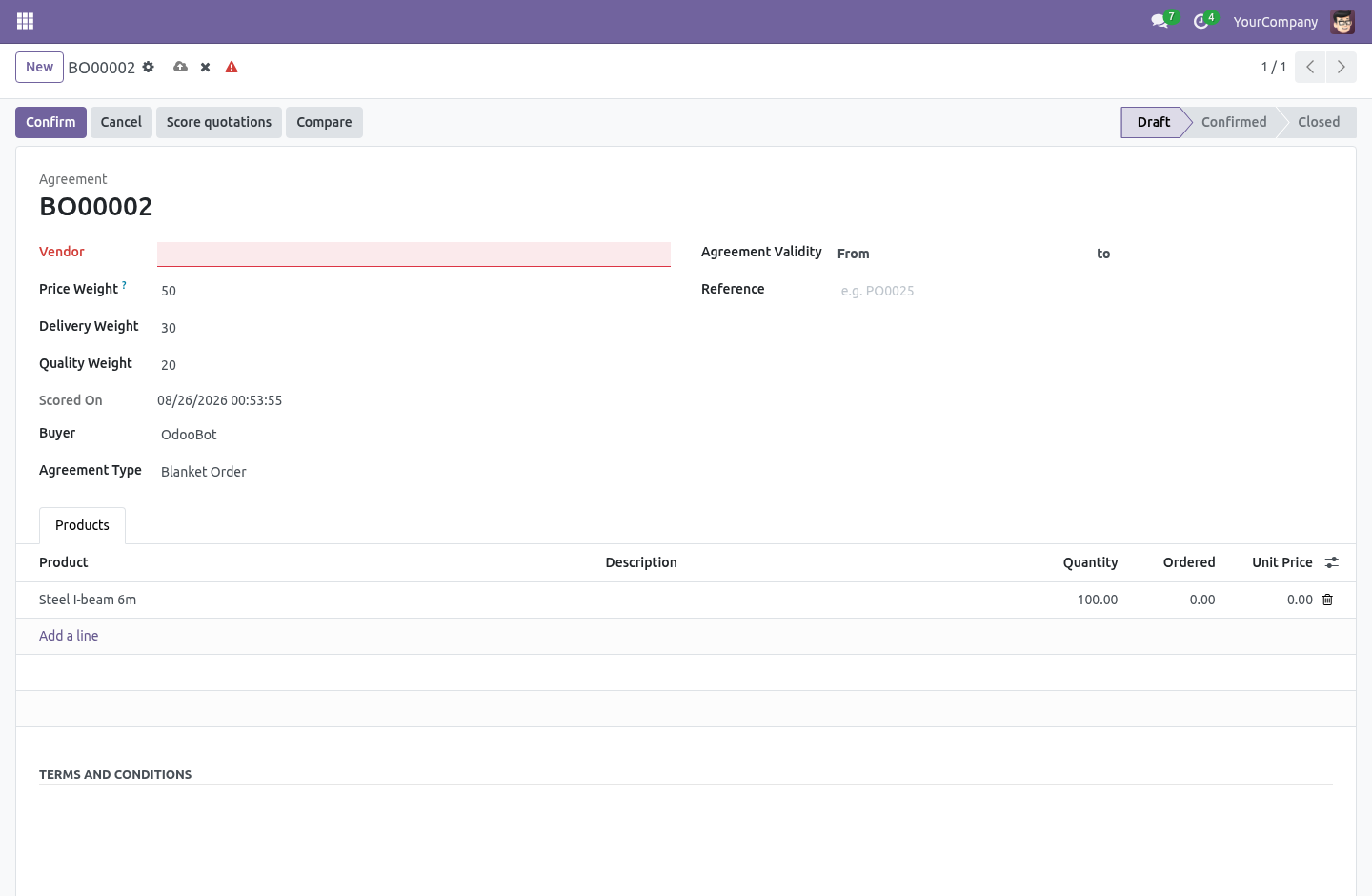Set the Agreement Validity From date
Screen dimensions: 1372x896
tap(981, 254)
